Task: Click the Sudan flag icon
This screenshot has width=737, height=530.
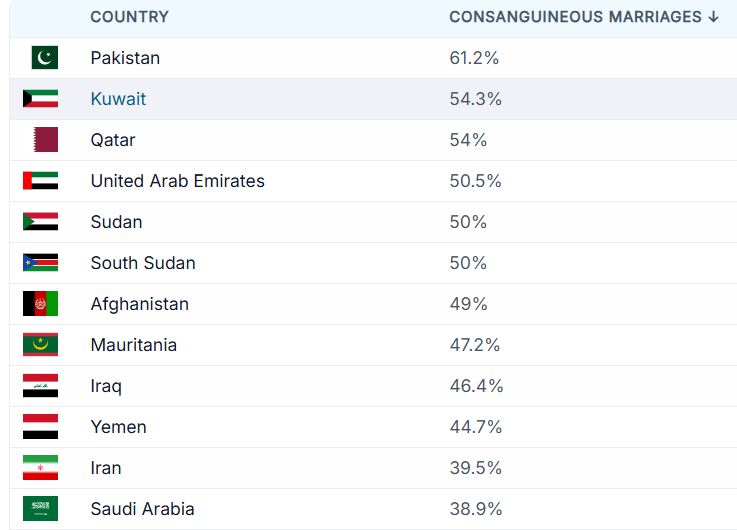Action: point(40,221)
